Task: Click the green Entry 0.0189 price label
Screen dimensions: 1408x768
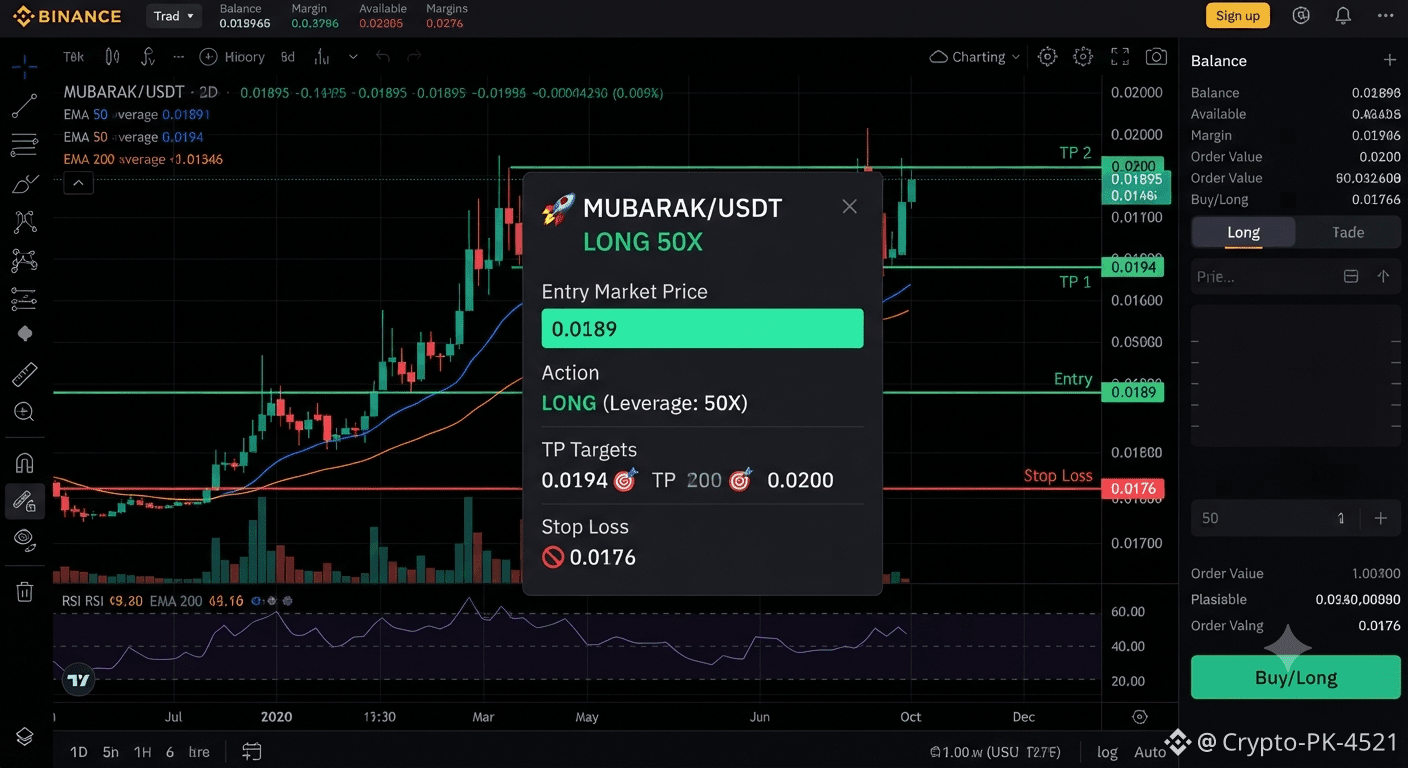Action: coord(1134,392)
